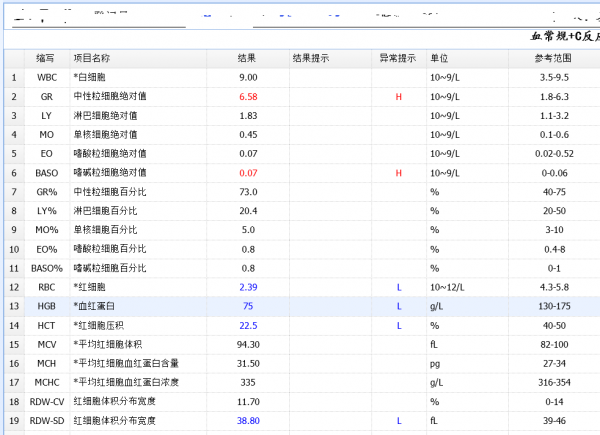Select the MCV abbreviation cell

click(x=47, y=345)
